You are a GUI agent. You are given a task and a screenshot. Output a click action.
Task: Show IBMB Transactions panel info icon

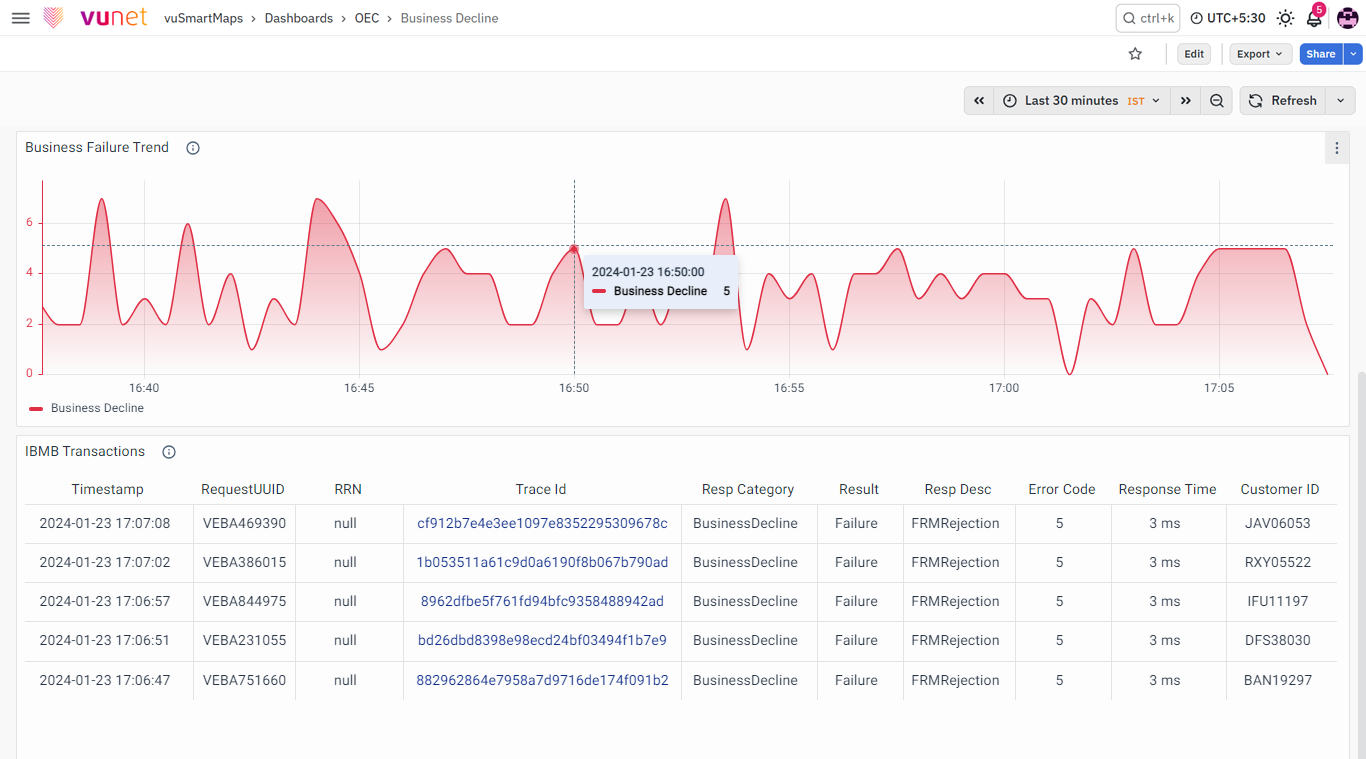click(x=169, y=452)
